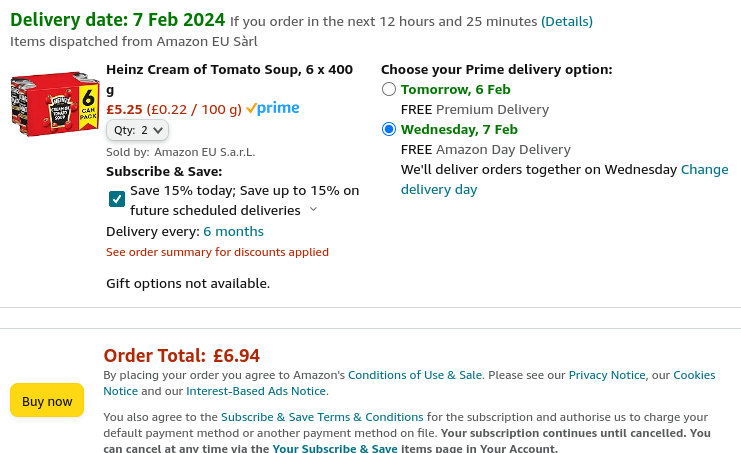The height and width of the screenshot is (453, 741).
Task: Open Subscribe & Save Terms & Conditions link
Action: click(x=322, y=417)
